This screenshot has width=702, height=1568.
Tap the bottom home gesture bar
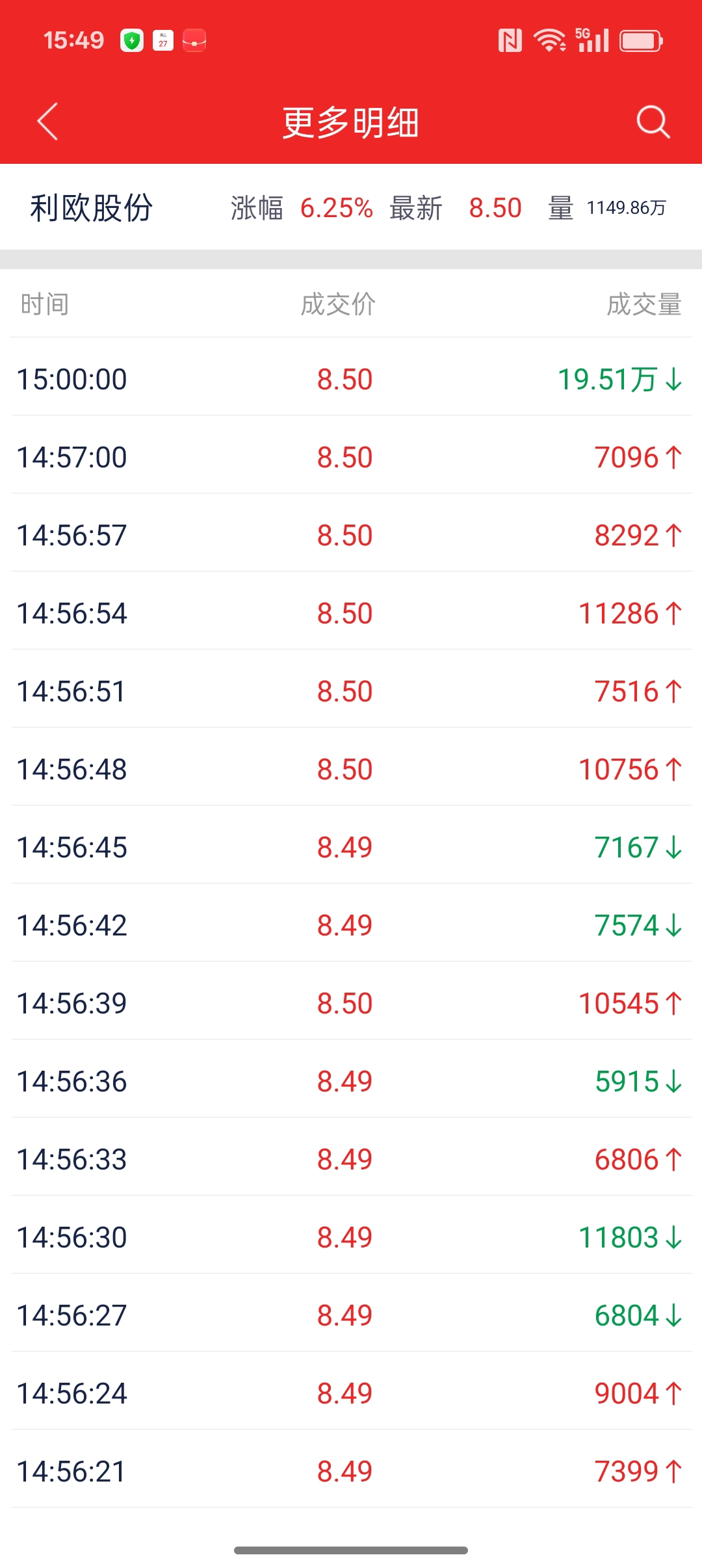click(351, 1550)
